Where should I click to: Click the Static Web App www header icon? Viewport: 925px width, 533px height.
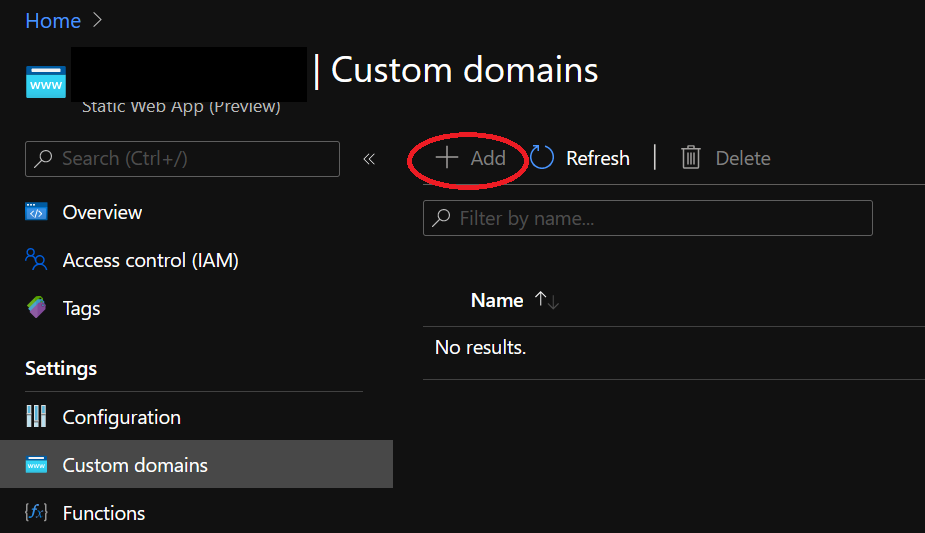[46, 83]
